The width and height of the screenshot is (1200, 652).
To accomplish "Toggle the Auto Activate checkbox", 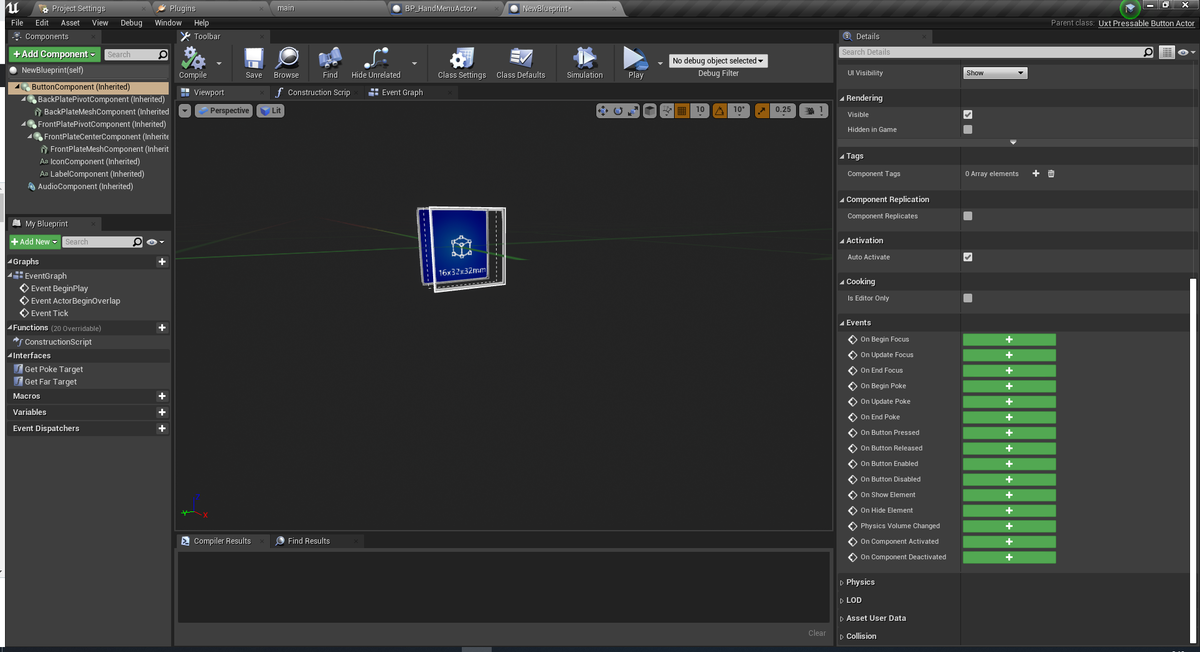I will [967, 257].
